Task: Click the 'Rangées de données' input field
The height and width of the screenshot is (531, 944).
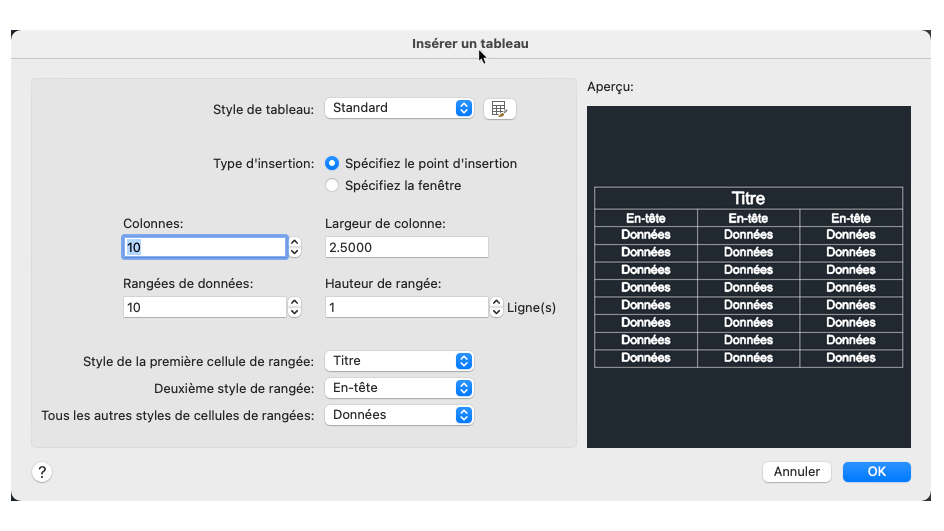Action: coord(204,308)
